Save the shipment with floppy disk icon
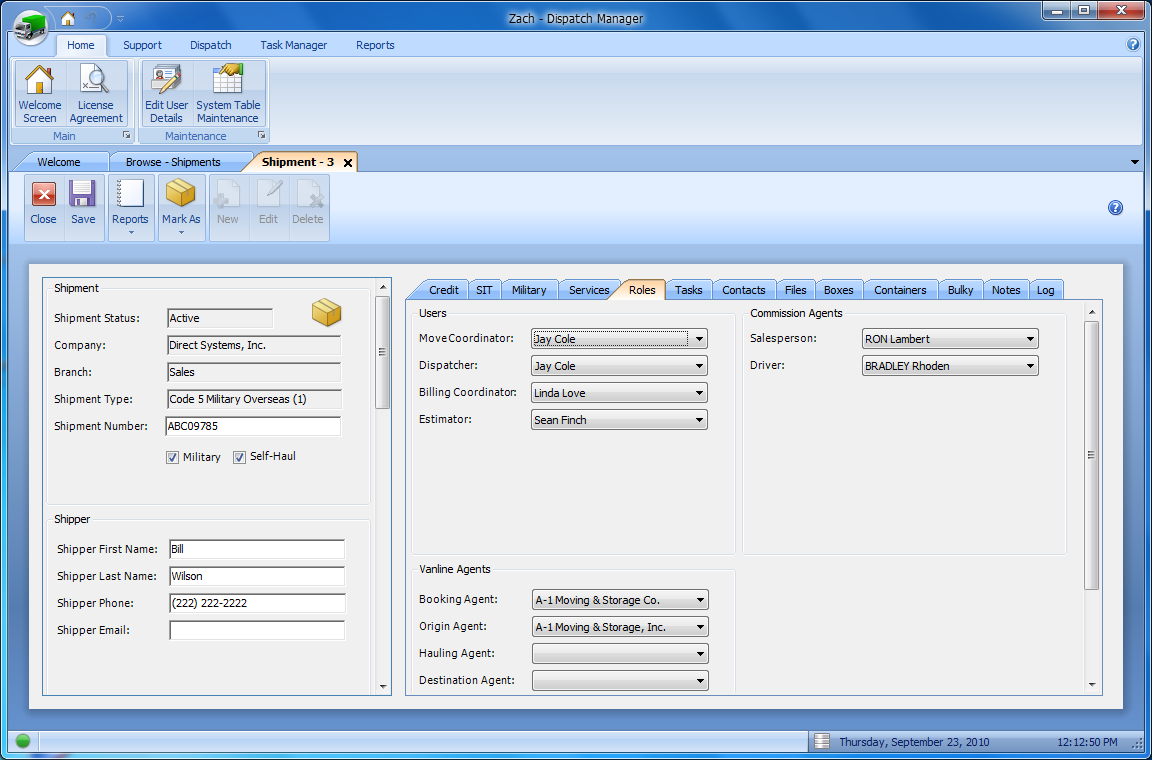Screen dimensions: 1152x760 pos(83,195)
